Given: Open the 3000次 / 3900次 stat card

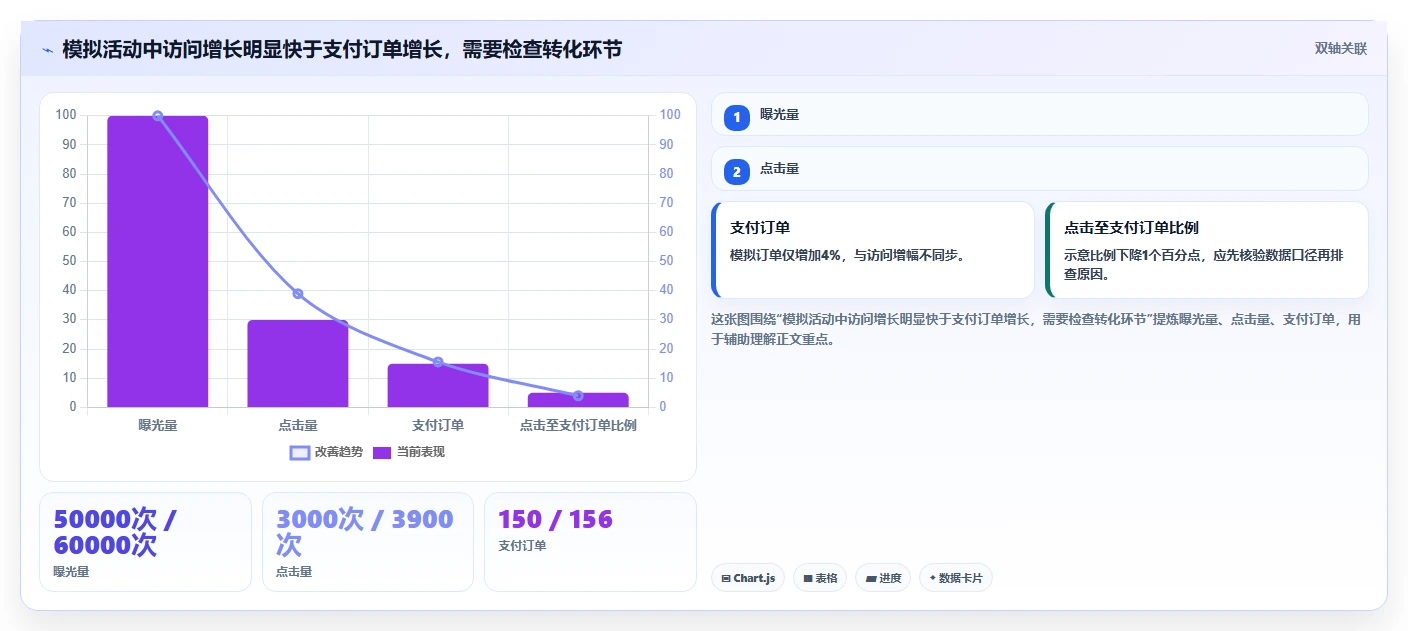Looking at the screenshot, I should pyautogui.click(x=368, y=542).
